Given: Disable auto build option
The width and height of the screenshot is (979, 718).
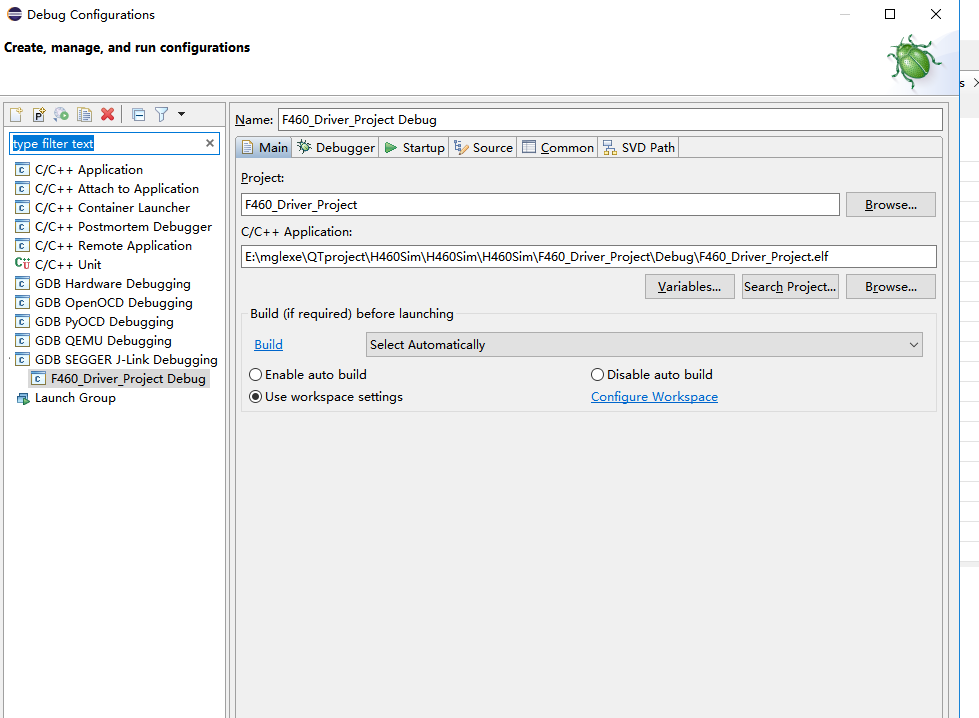Looking at the screenshot, I should click(x=597, y=374).
